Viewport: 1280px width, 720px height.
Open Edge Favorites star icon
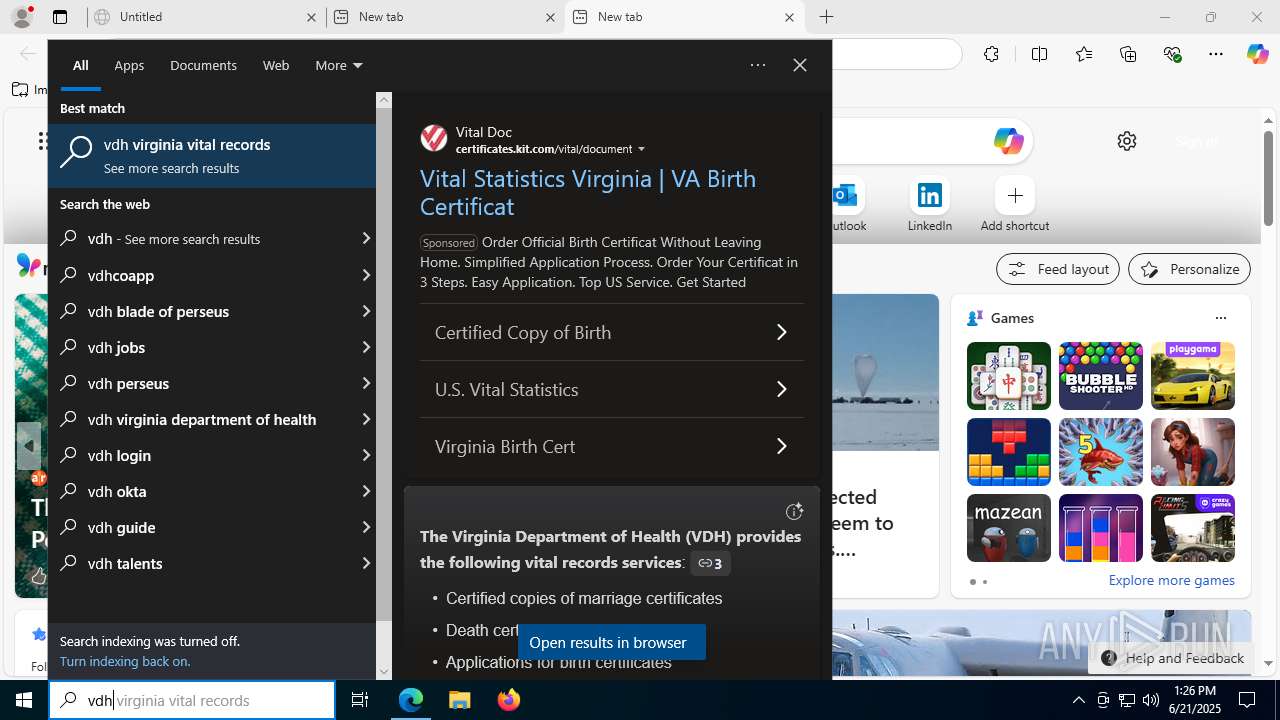coord(1084,54)
